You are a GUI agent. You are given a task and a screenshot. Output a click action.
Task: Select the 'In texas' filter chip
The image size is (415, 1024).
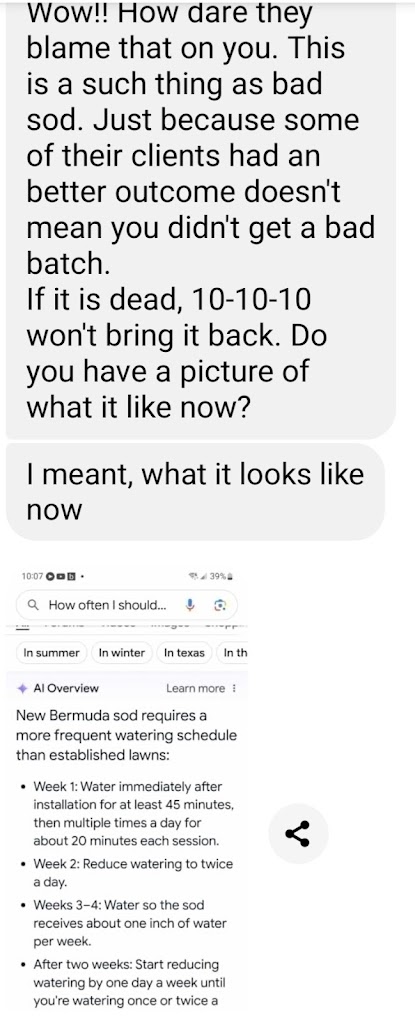click(x=185, y=652)
